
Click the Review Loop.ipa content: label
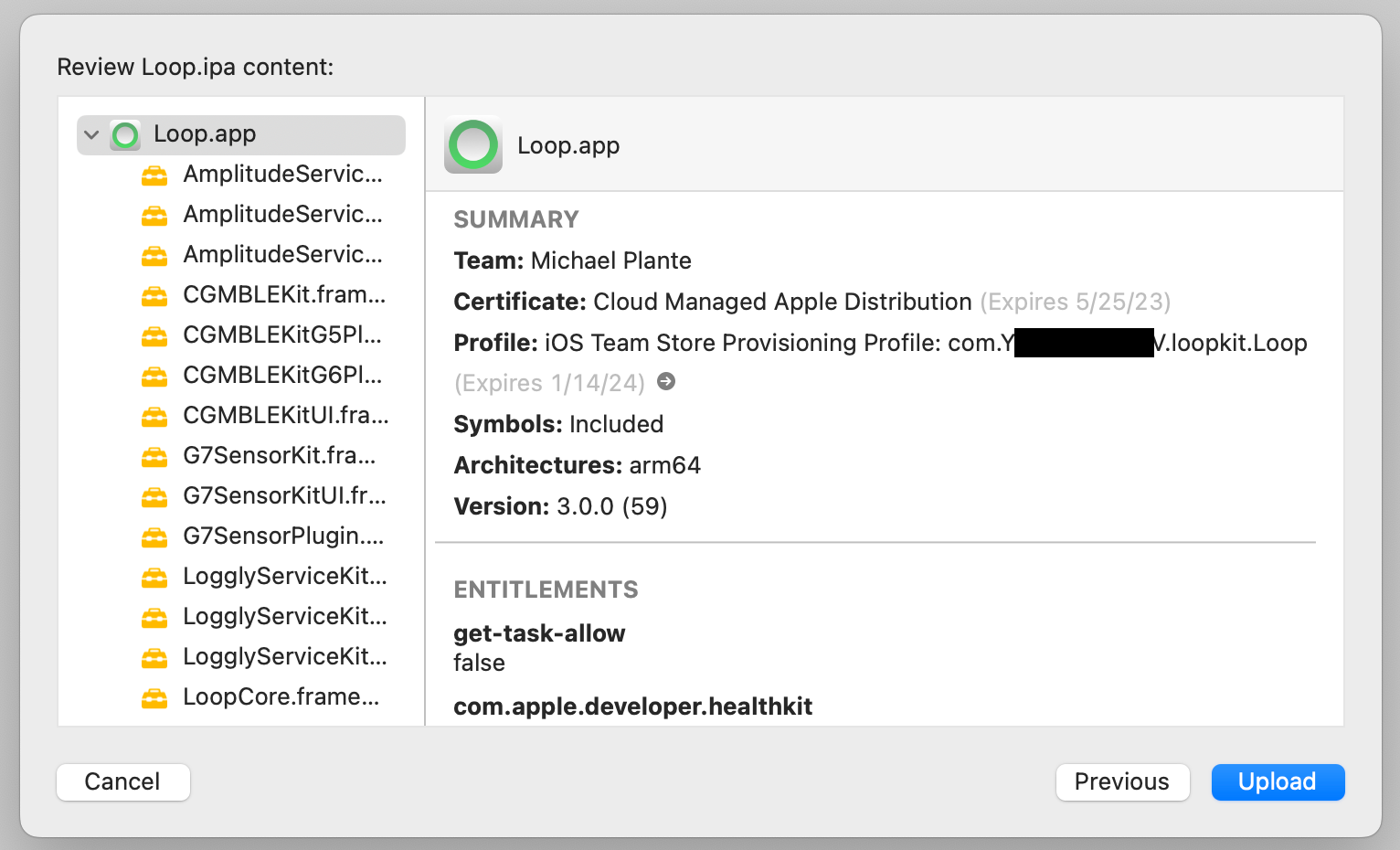196,67
